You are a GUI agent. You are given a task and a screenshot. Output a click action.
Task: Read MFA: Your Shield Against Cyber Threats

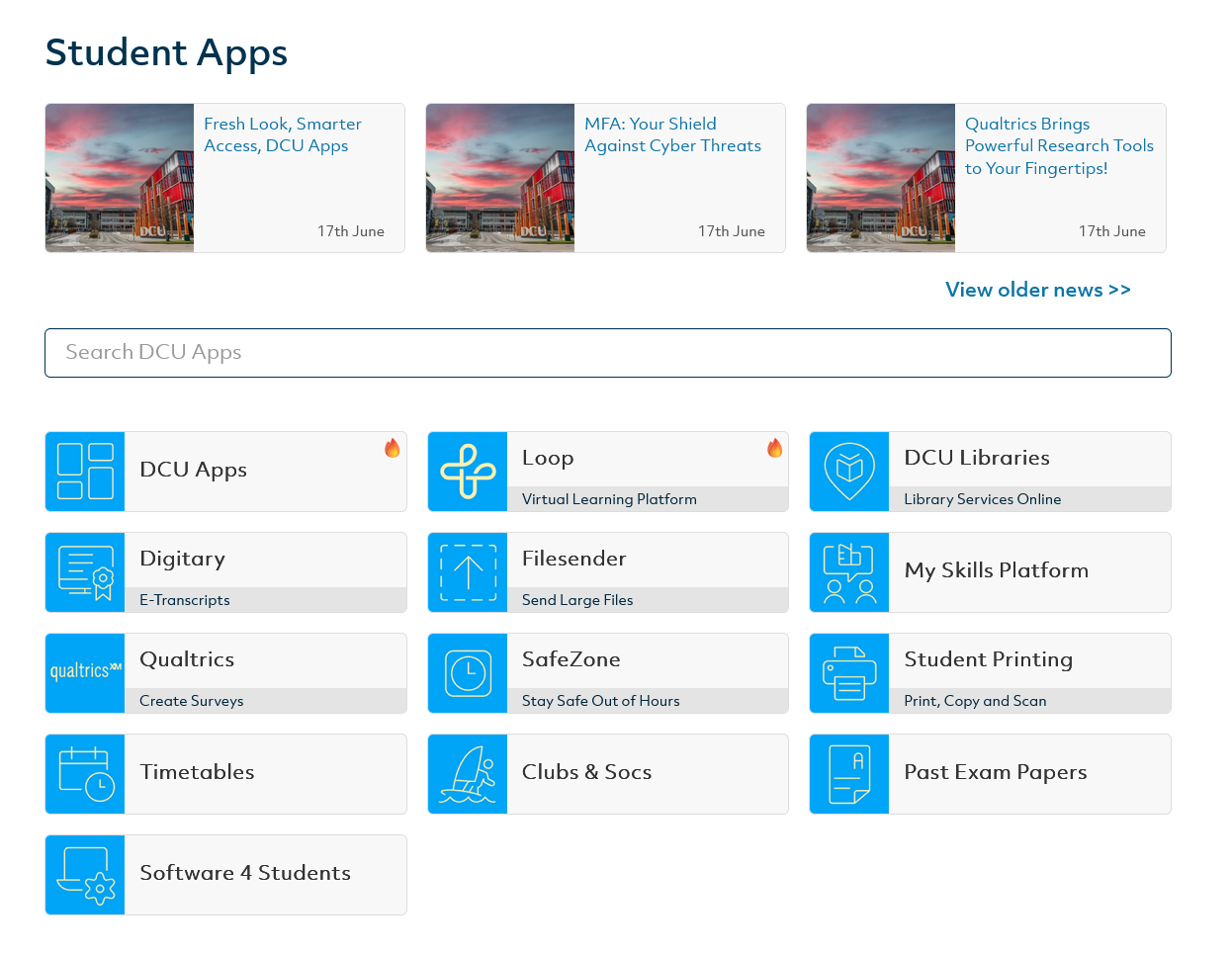pos(672,134)
